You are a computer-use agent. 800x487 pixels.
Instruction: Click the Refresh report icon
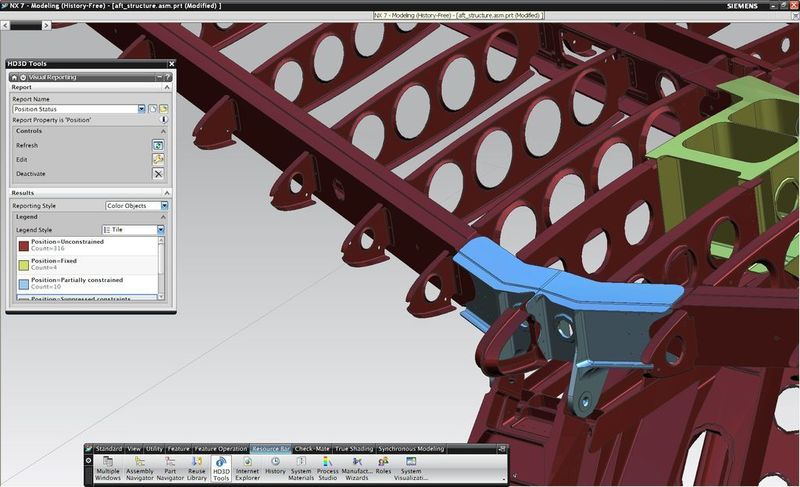click(158, 145)
